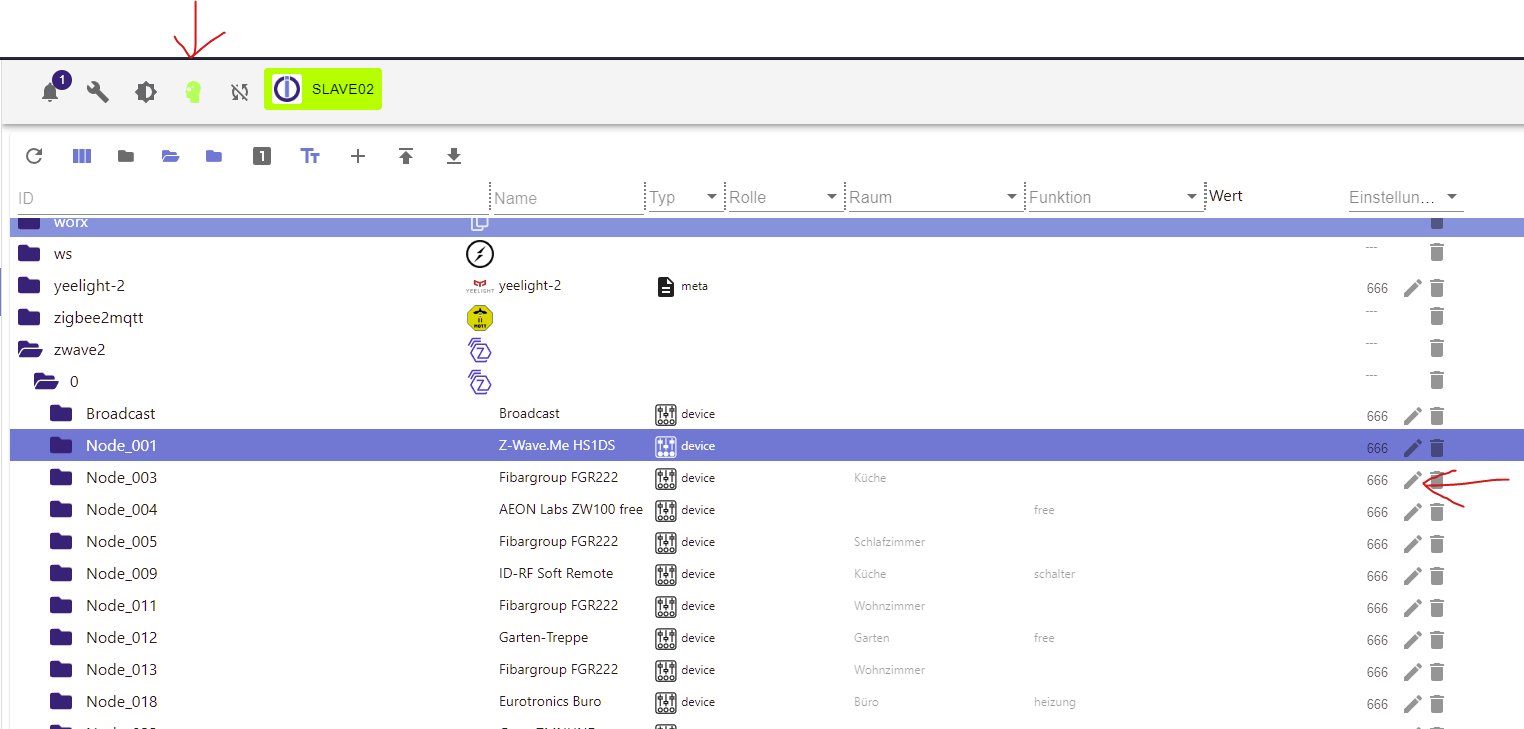Click the zigbee2mqtt yellow adapter icon
The height and width of the screenshot is (729, 1524).
[480, 318]
